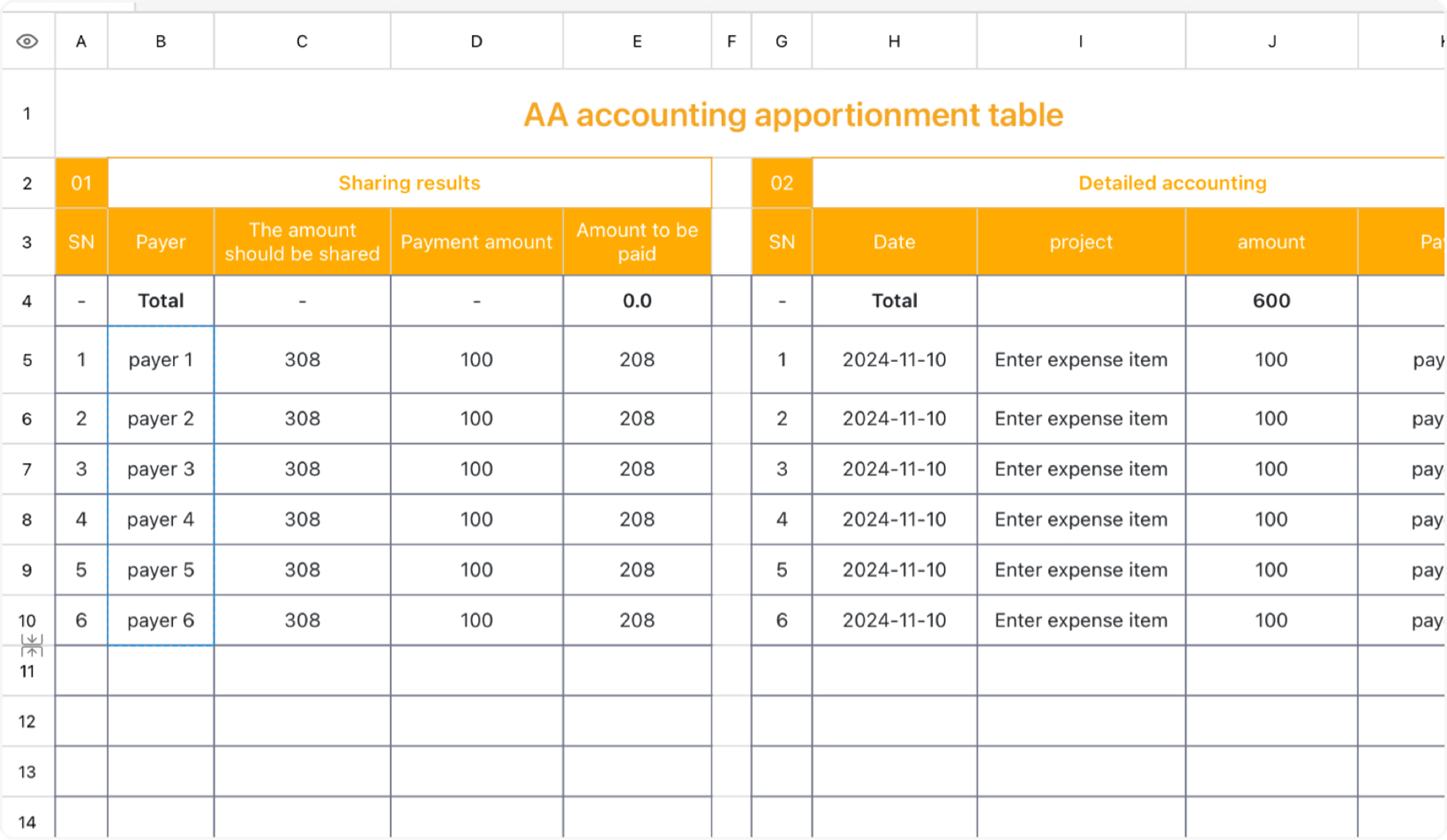The width and height of the screenshot is (1447, 840).
Task: Click the 'project' column header cell
Action: click(x=1081, y=242)
